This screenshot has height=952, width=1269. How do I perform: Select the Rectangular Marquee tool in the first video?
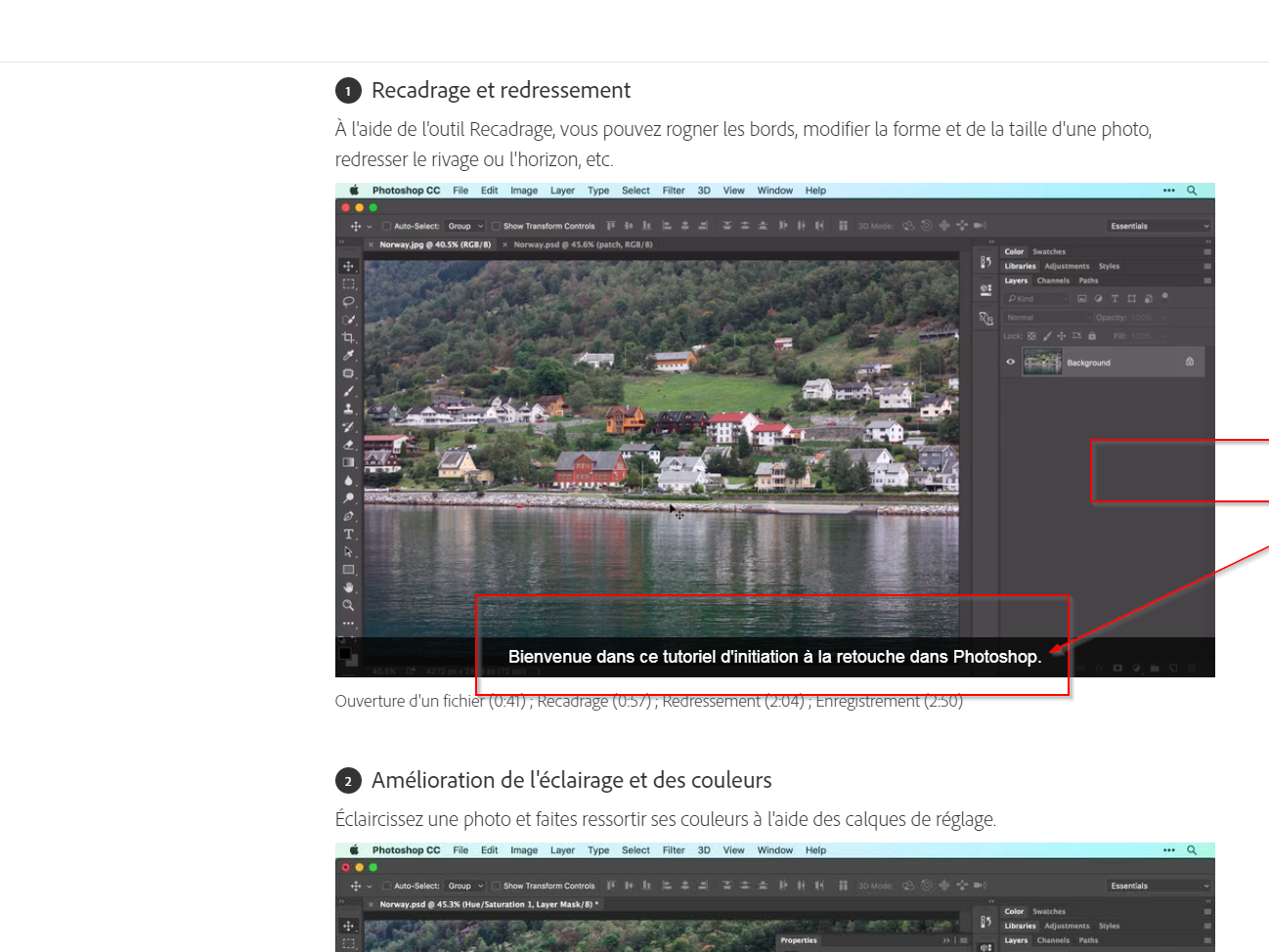coord(348,283)
